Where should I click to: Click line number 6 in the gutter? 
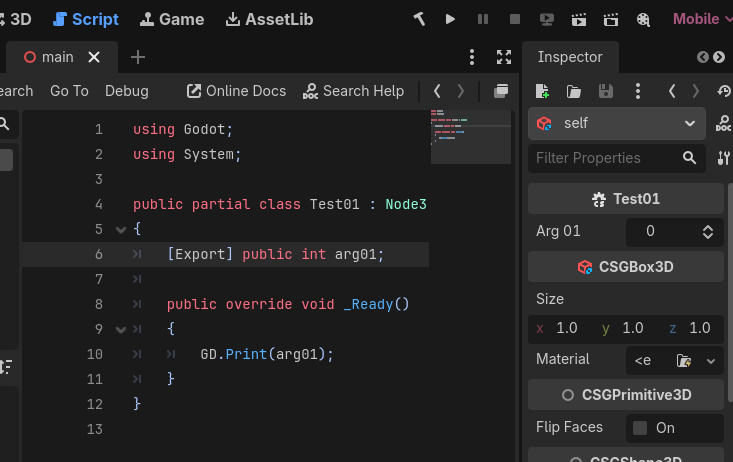pos(99,254)
